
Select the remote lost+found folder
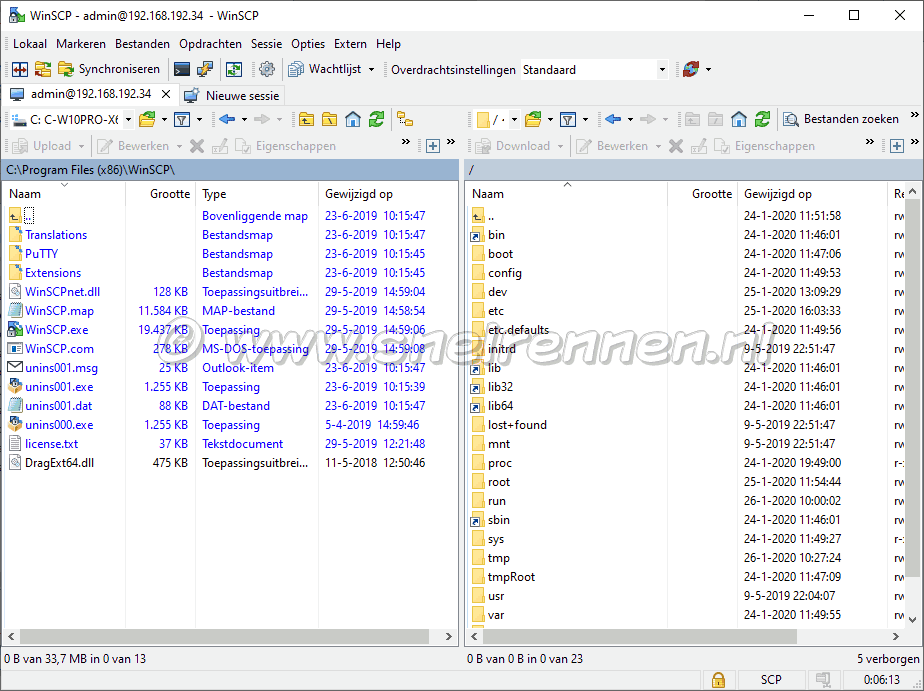coord(517,425)
